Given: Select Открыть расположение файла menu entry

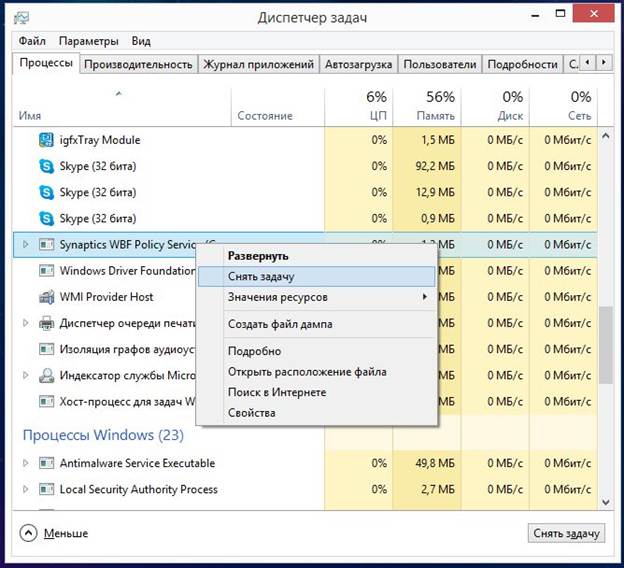Looking at the screenshot, I should point(306,372).
